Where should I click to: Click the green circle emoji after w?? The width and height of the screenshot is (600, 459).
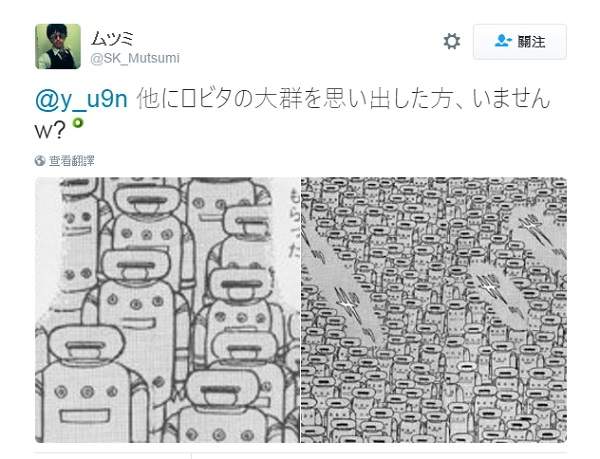pos(78,123)
